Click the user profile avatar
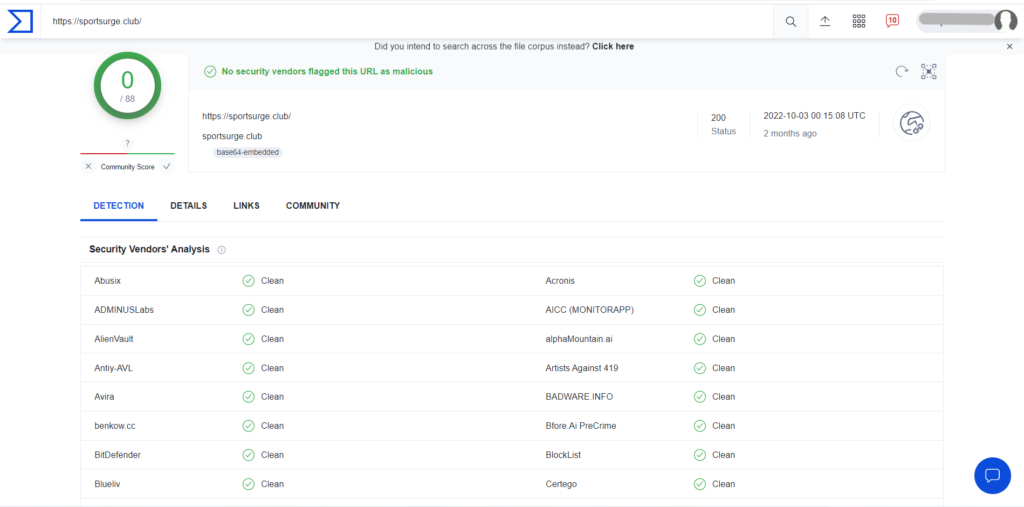1024x507 pixels. tap(1006, 21)
